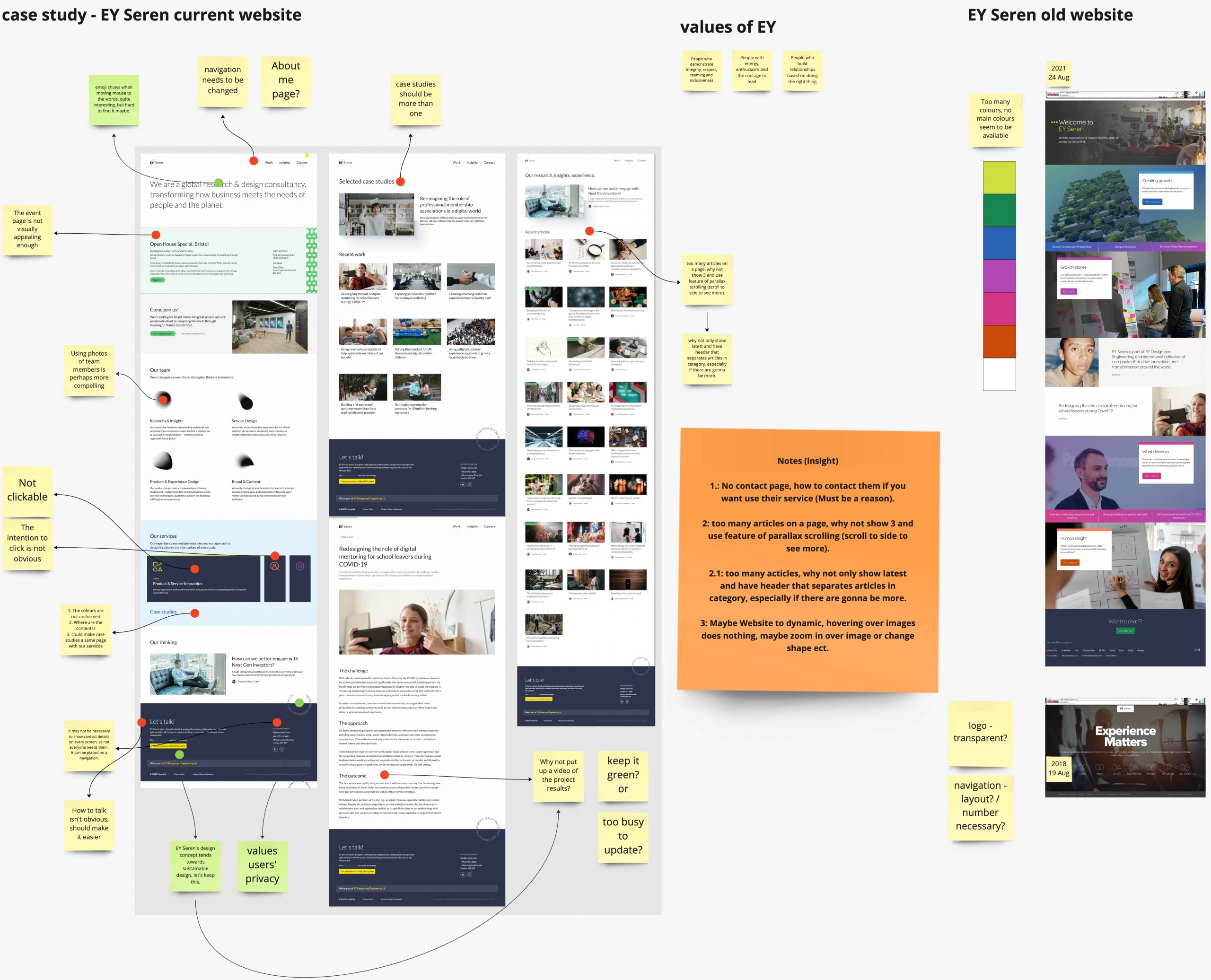
Task: Click the 'People who build relationships' note
Action: coord(802,70)
